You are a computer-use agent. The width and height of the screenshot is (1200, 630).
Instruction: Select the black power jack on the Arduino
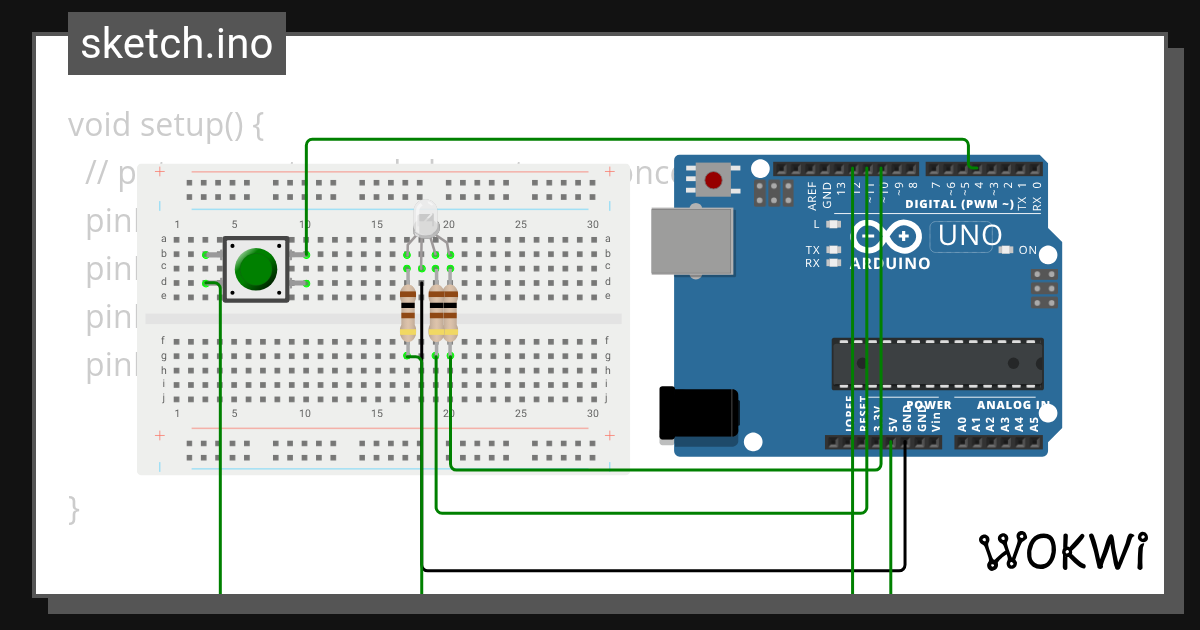tap(697, 413)
